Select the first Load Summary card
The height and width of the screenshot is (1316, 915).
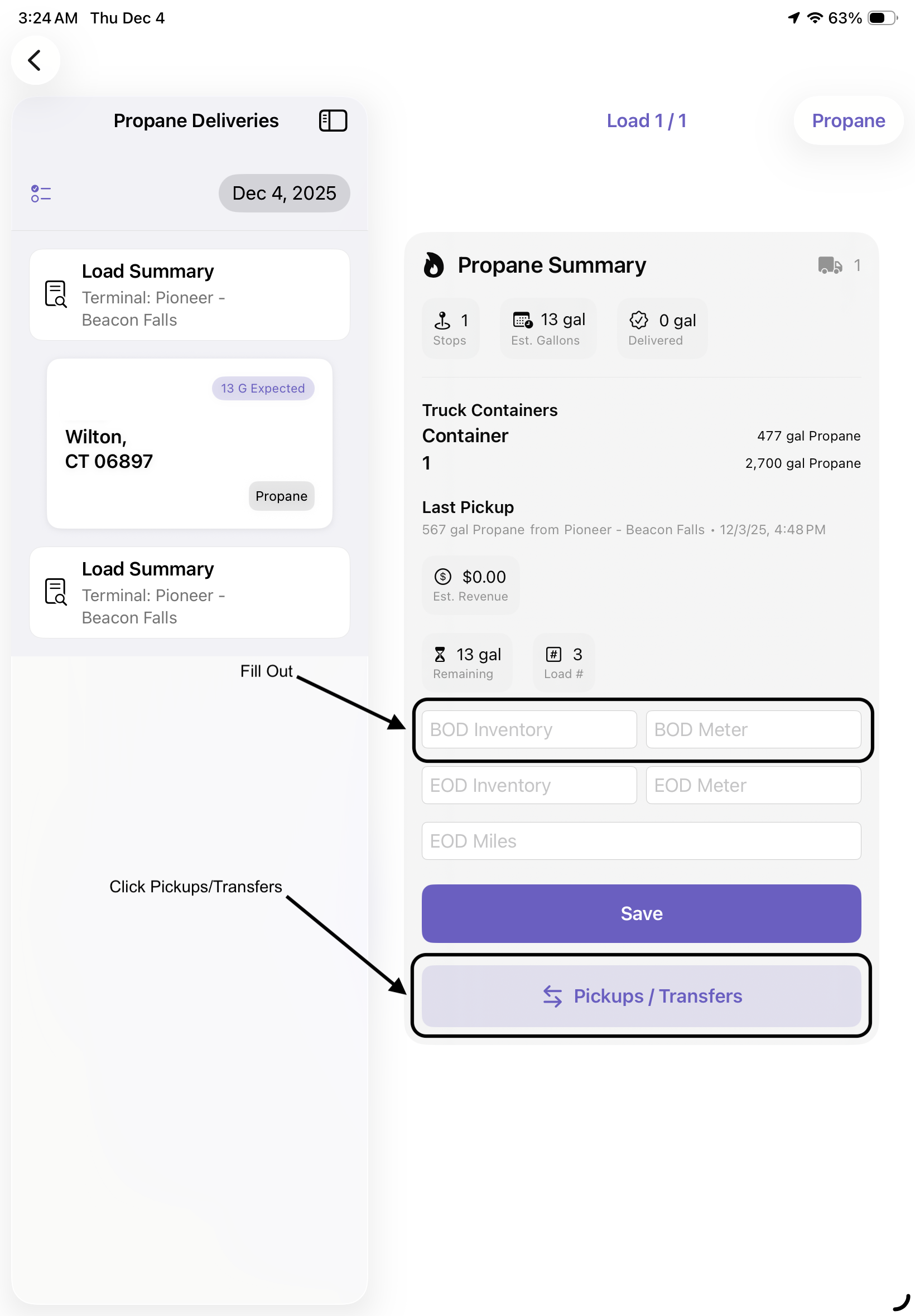[189, 295]
